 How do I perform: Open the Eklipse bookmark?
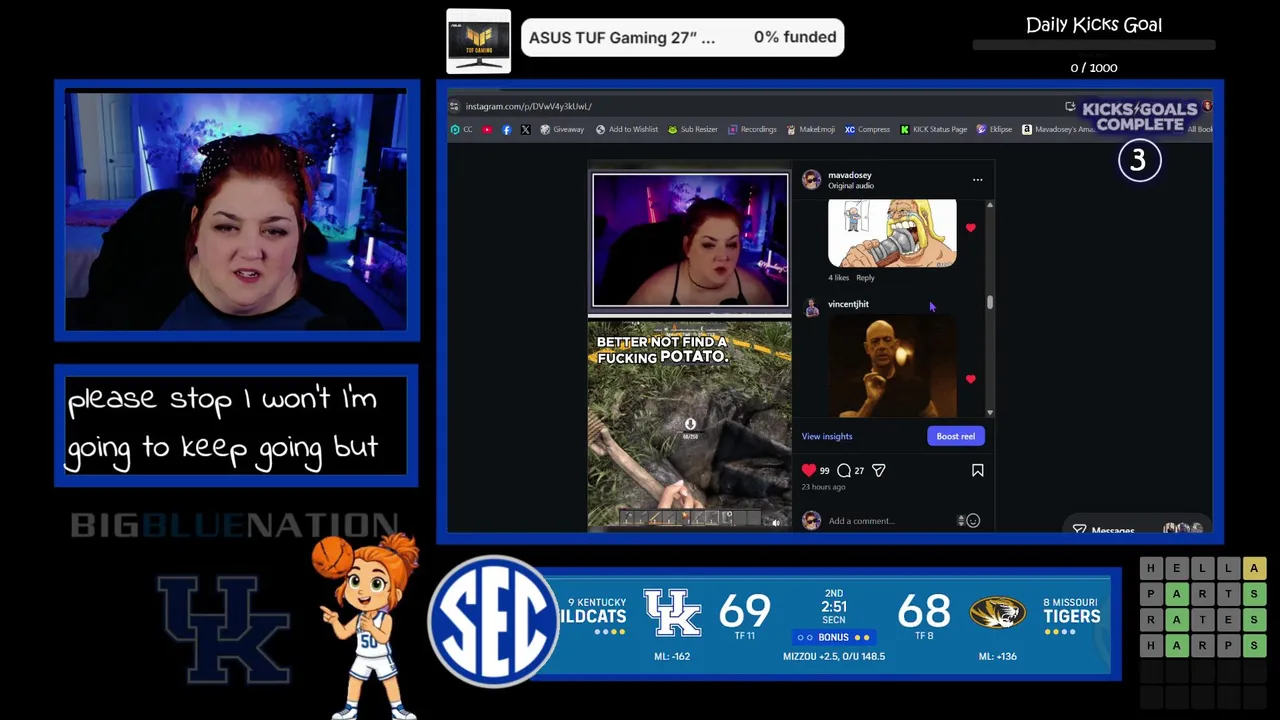994,129
